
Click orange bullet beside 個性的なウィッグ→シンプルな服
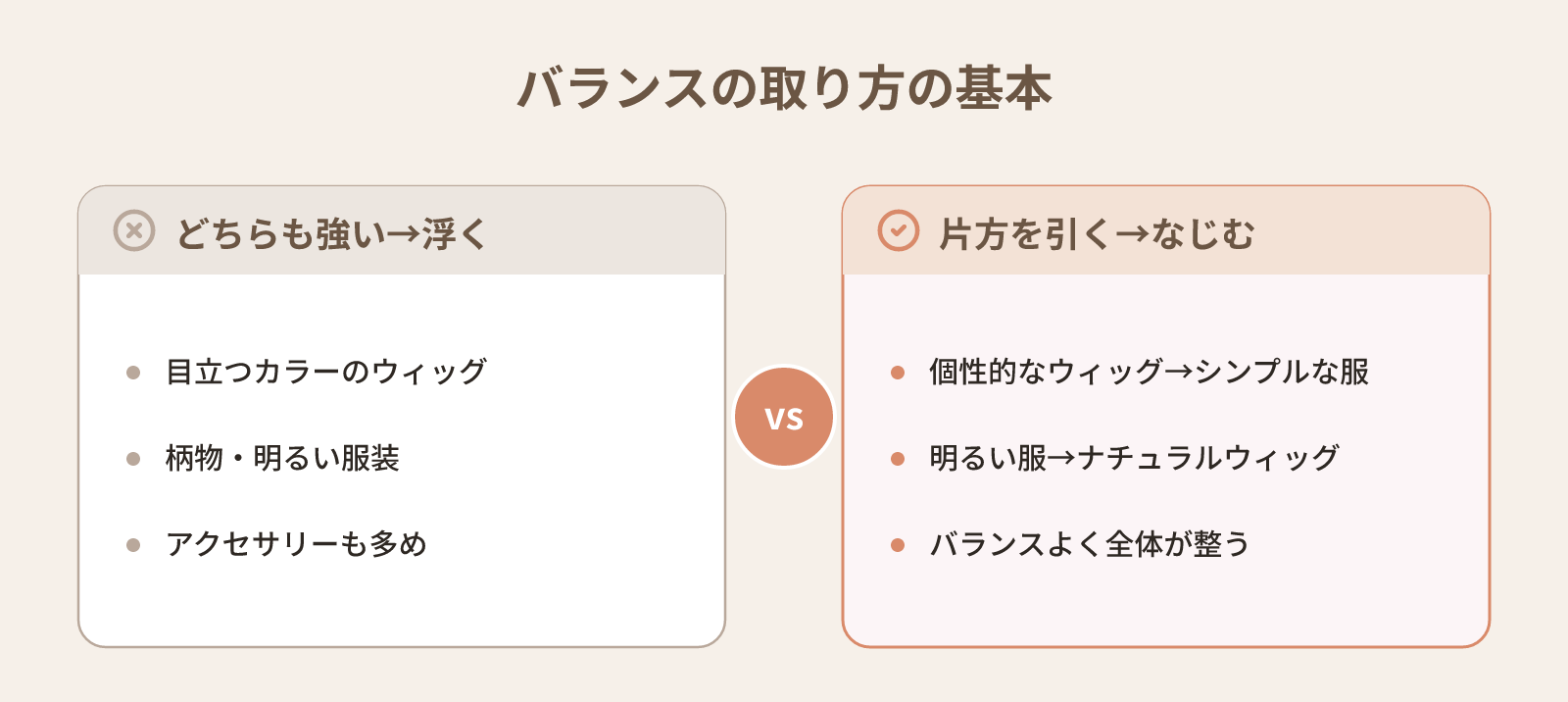(898, 373)
